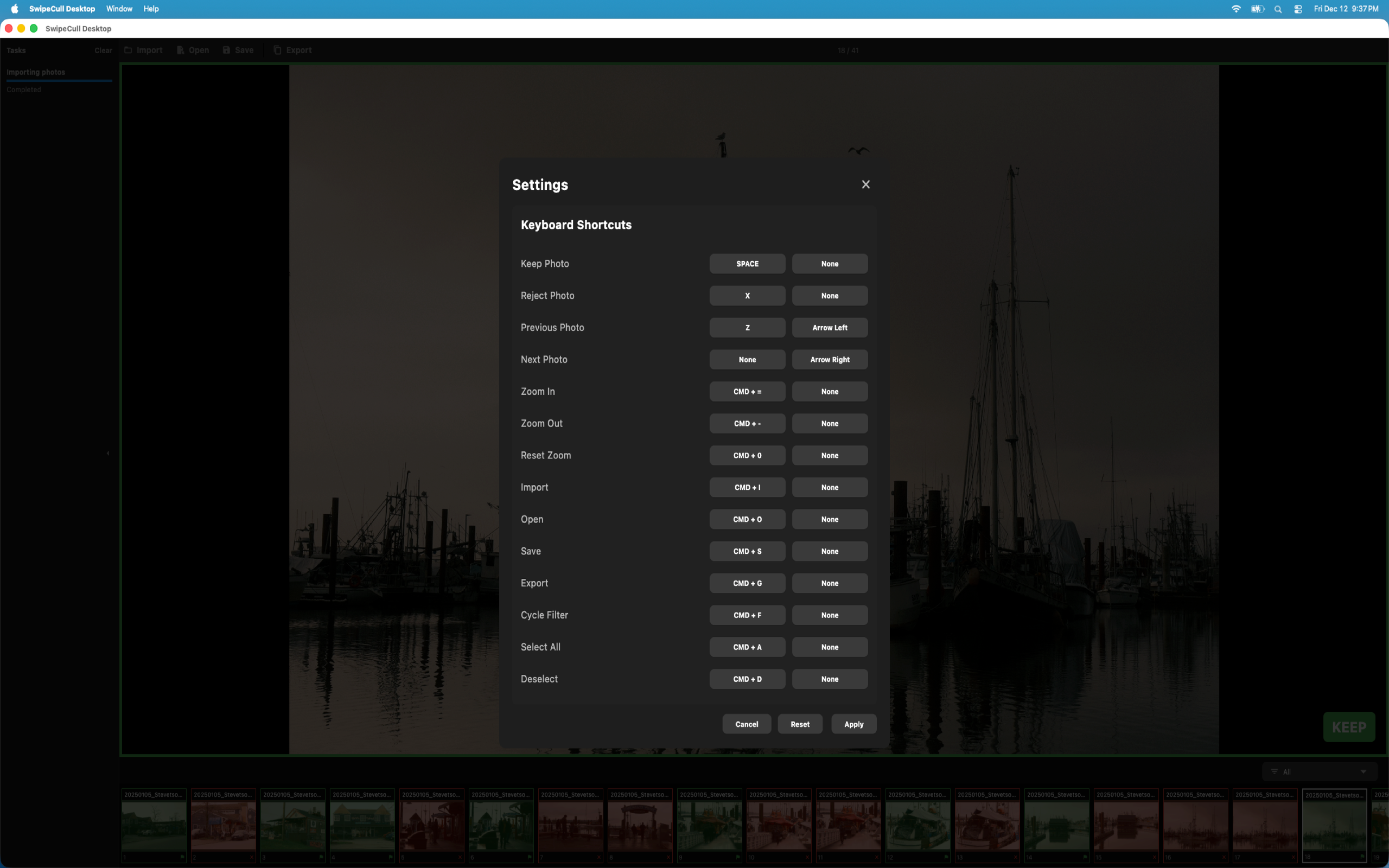Open the Help menu
This screenshot has height=868, width=1389.
(151, 9)
